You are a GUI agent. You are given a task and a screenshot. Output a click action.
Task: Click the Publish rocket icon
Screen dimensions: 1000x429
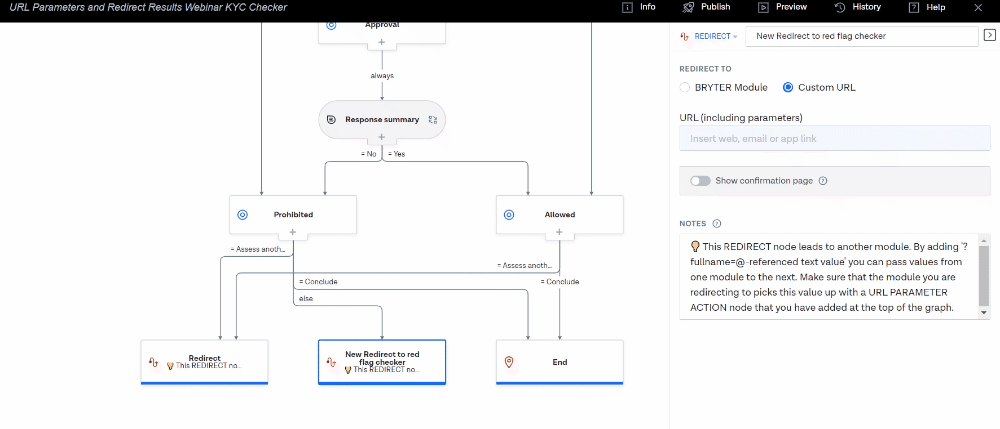click(688, 7)
